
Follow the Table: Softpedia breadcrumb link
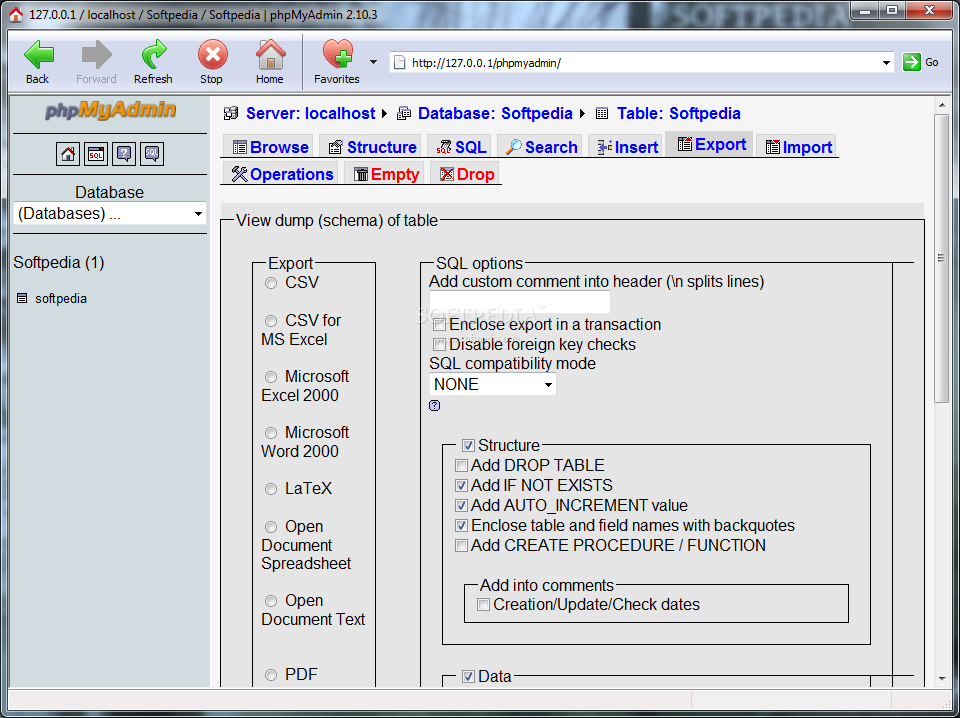678,113
